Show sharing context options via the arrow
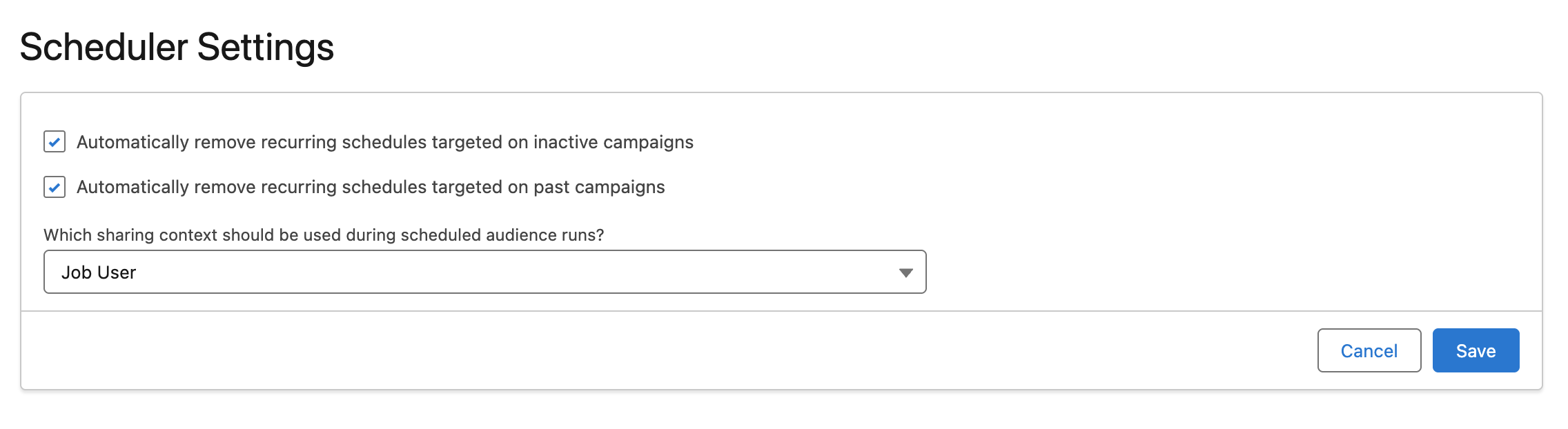Screen dimensions: 1568x429 (x=905, y=272)
